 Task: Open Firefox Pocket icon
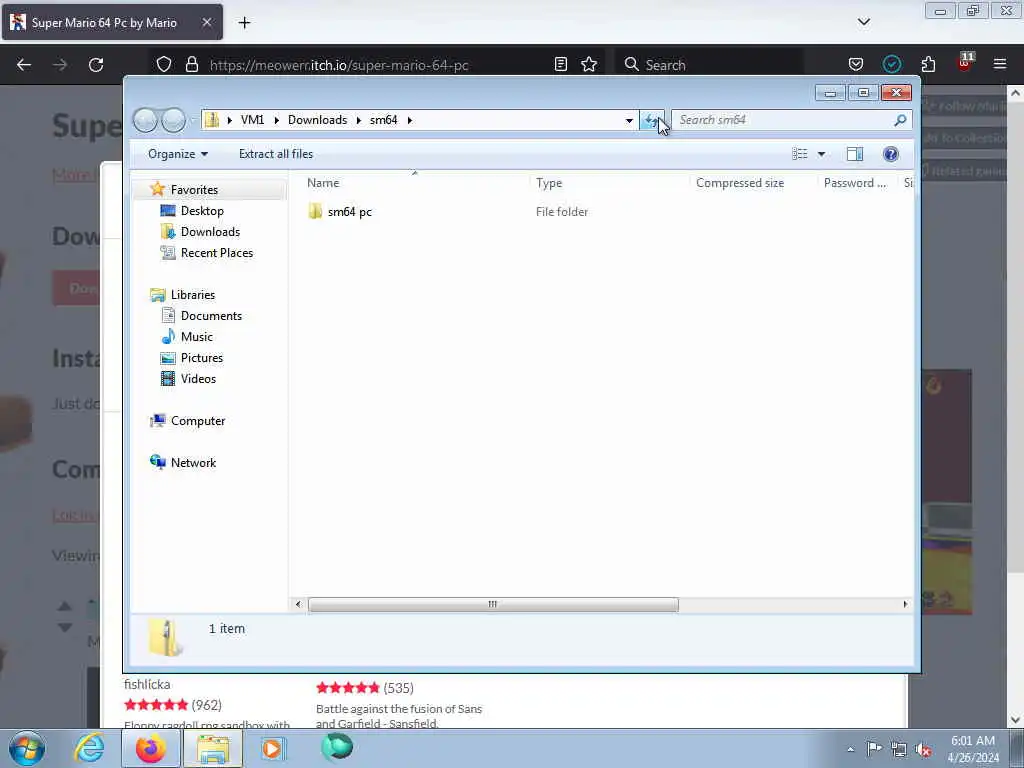pos(856,64)
